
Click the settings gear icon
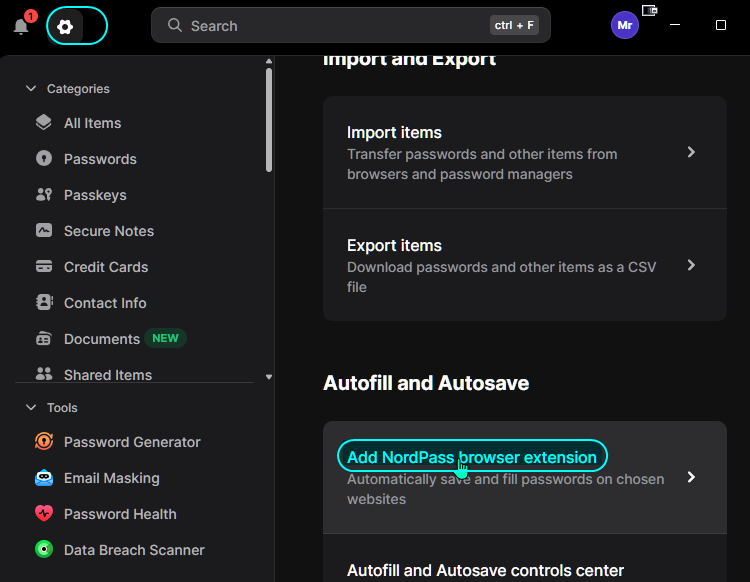click(x=65, y=26)
